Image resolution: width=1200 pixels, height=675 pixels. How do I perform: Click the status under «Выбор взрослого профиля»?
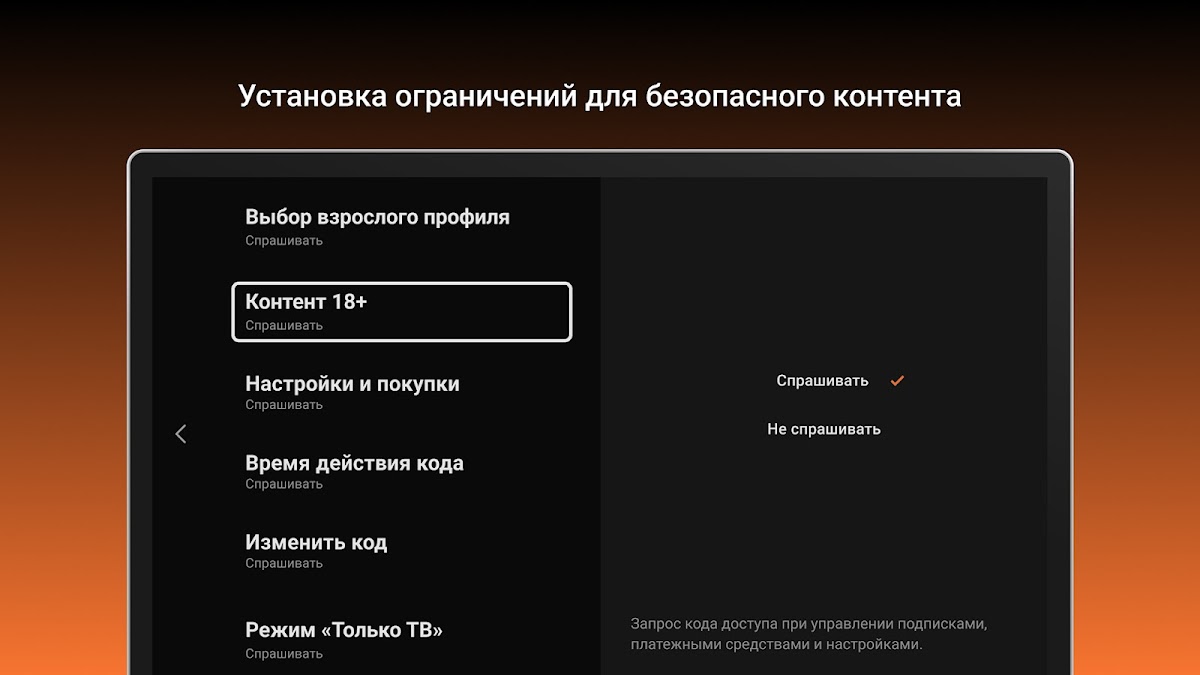[x=284, y=241]
